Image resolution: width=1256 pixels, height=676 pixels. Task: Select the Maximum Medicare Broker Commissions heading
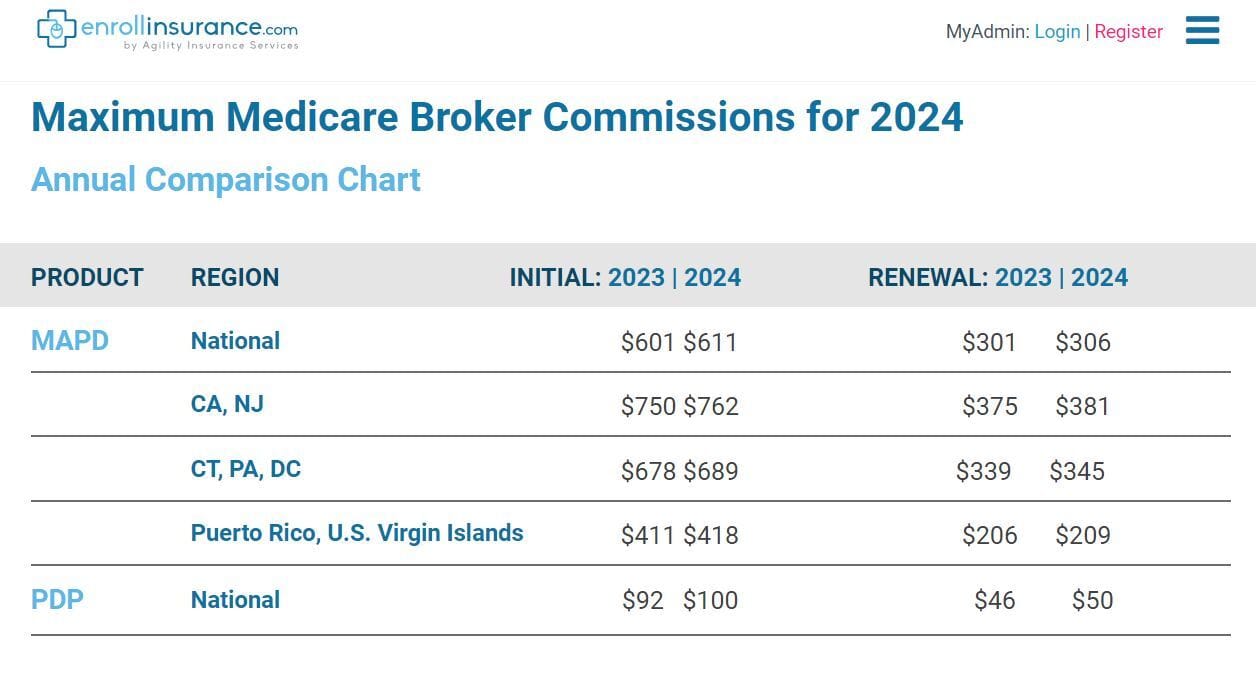click(497, 117)
